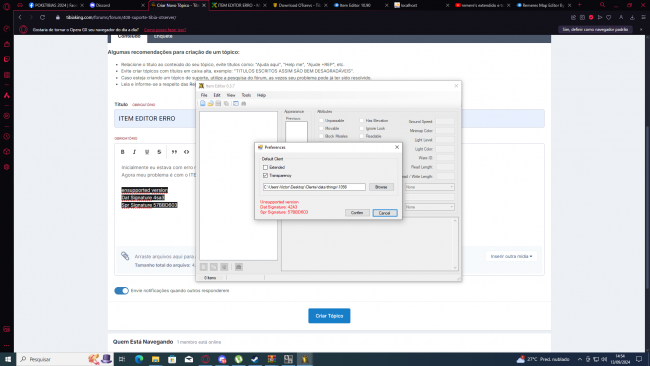Open the Item Editor icon in the taskbar
The width and height of the screenshot is (650, 366).
click(x=305, y=359)
